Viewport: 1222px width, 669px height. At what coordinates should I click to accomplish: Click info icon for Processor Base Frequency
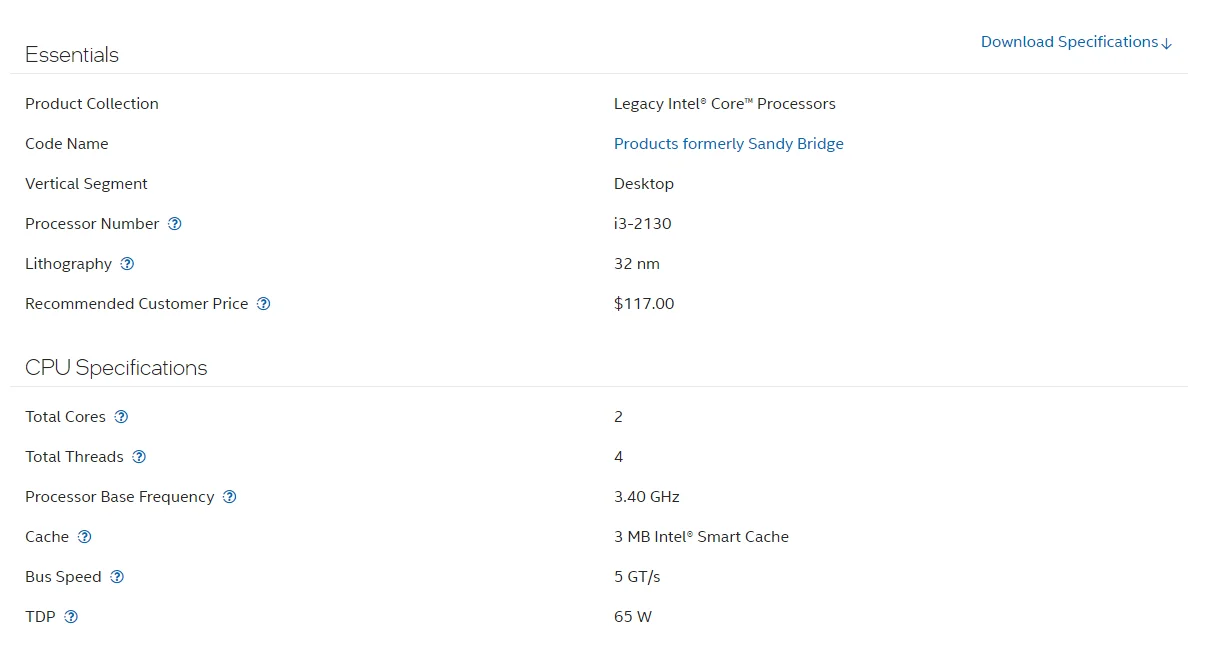click(x=230, y=497)
